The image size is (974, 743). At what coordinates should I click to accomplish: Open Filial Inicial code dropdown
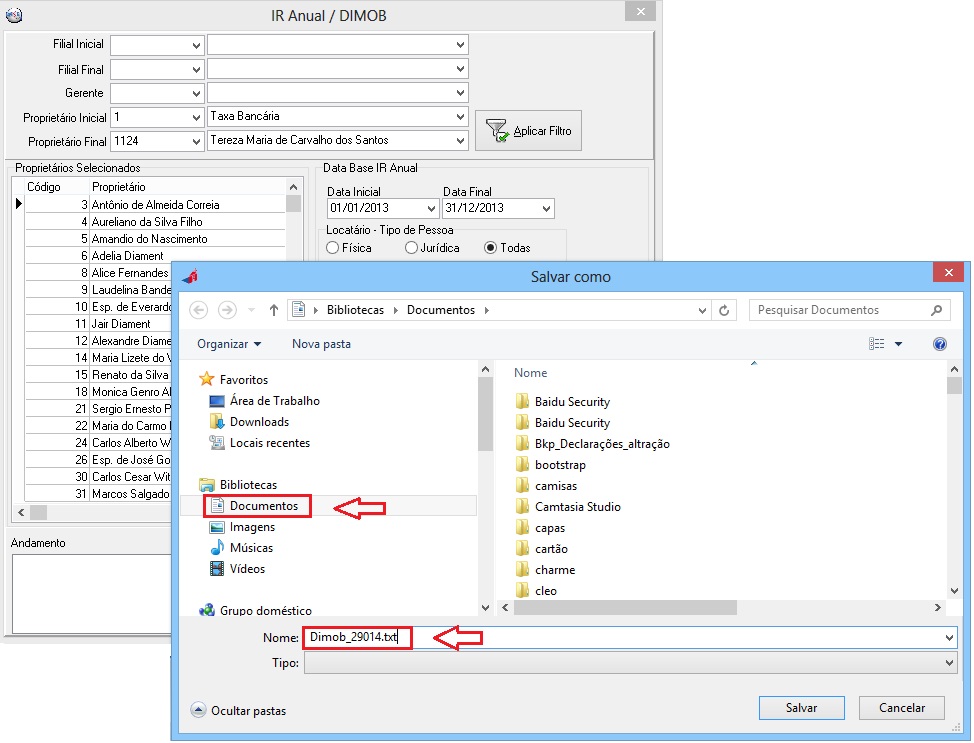click(196, 45)
